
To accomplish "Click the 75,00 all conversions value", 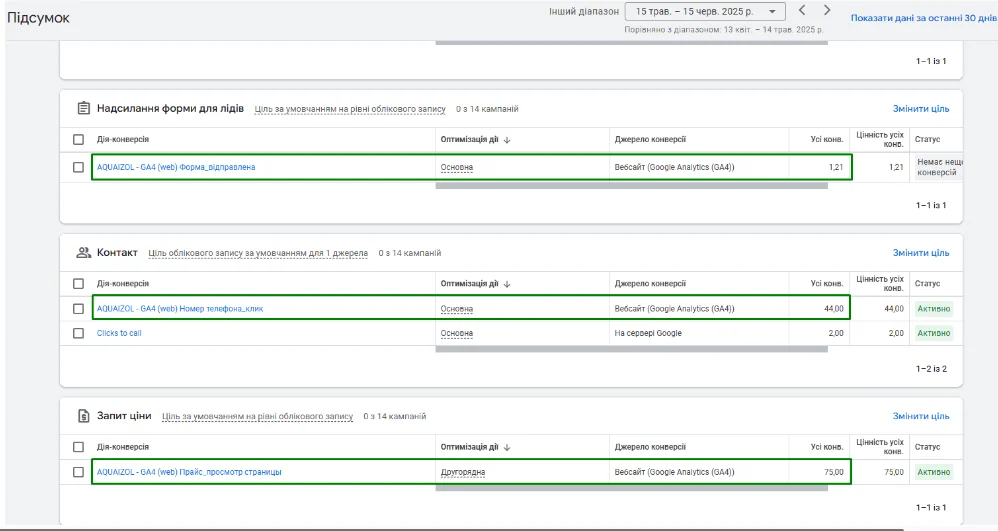I will coord(833,472).
